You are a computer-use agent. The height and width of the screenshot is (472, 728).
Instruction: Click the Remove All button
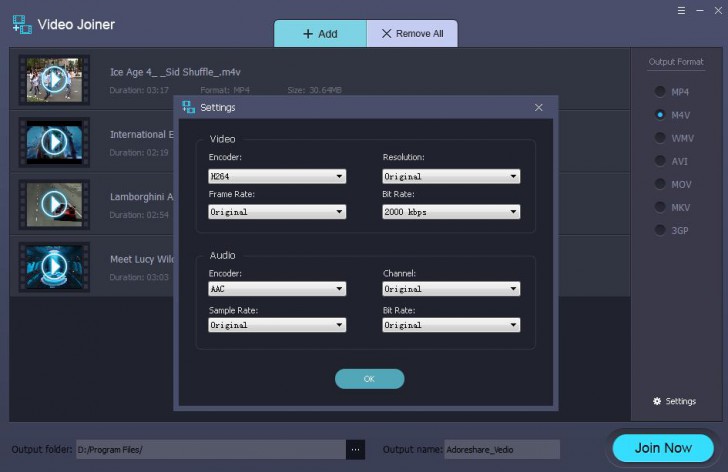[412, 33]
